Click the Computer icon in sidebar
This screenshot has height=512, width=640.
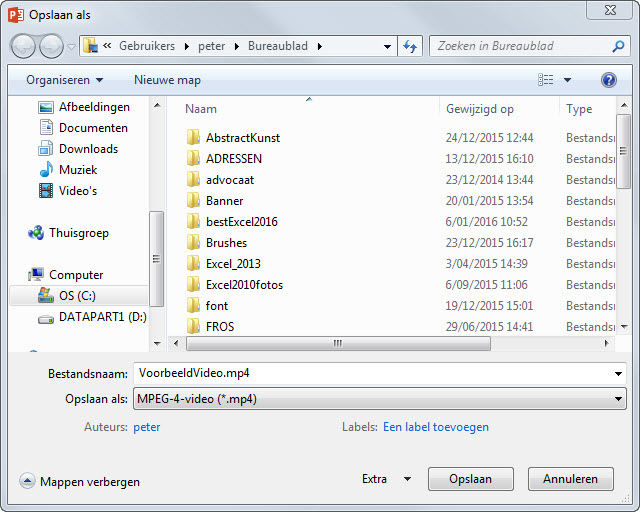pyautogui.click(x=36, y=274)
